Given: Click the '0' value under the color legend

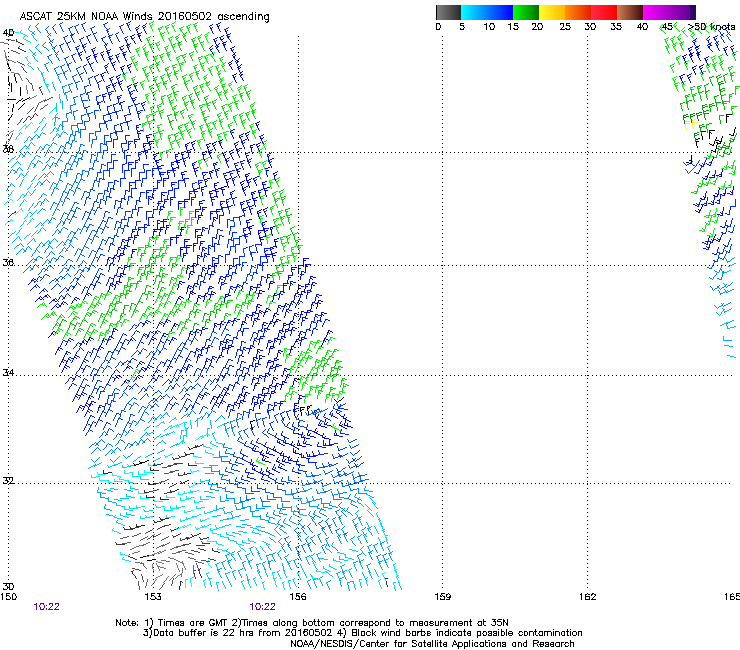Looking at the screenshot, I should point(438,27).
